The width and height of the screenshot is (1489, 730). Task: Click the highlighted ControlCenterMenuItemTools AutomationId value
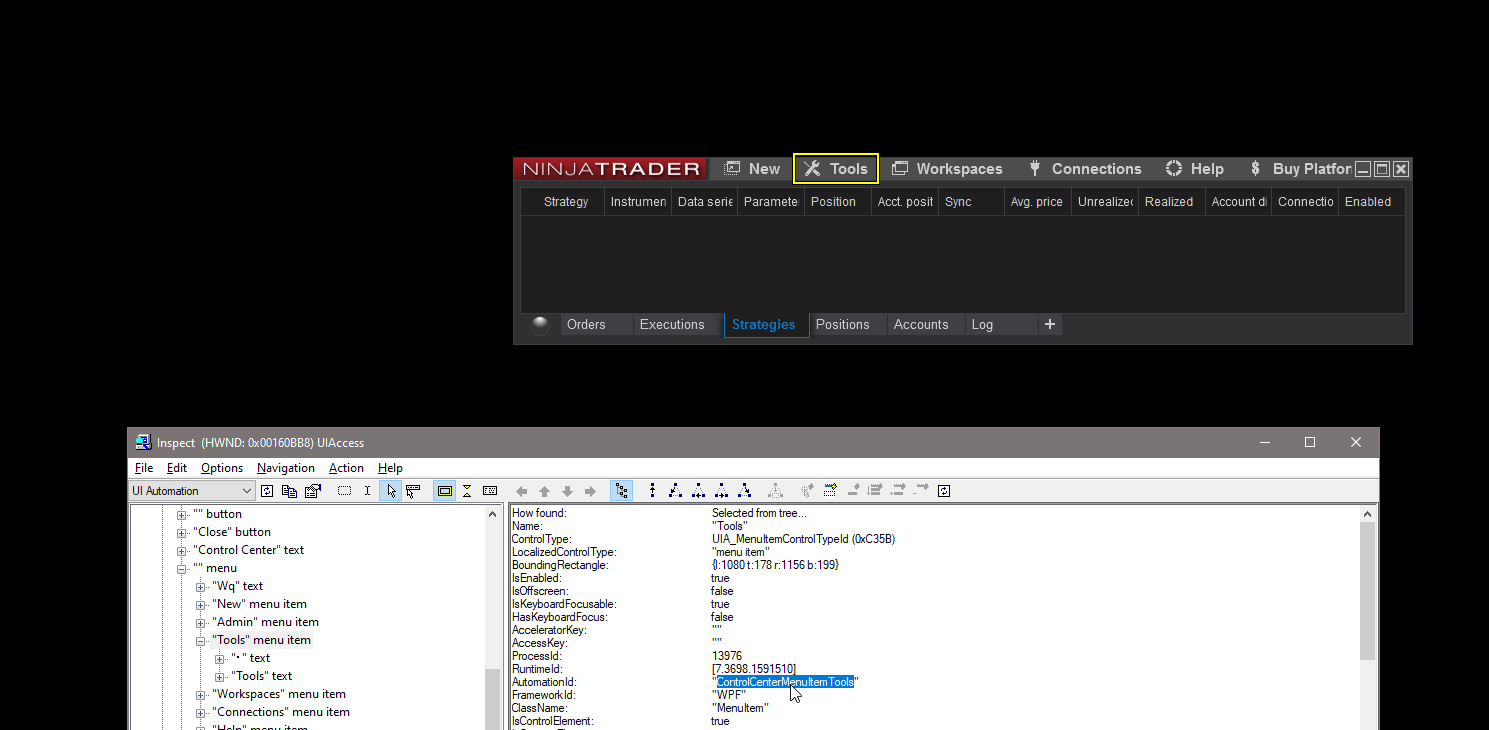tap(785, 682)
